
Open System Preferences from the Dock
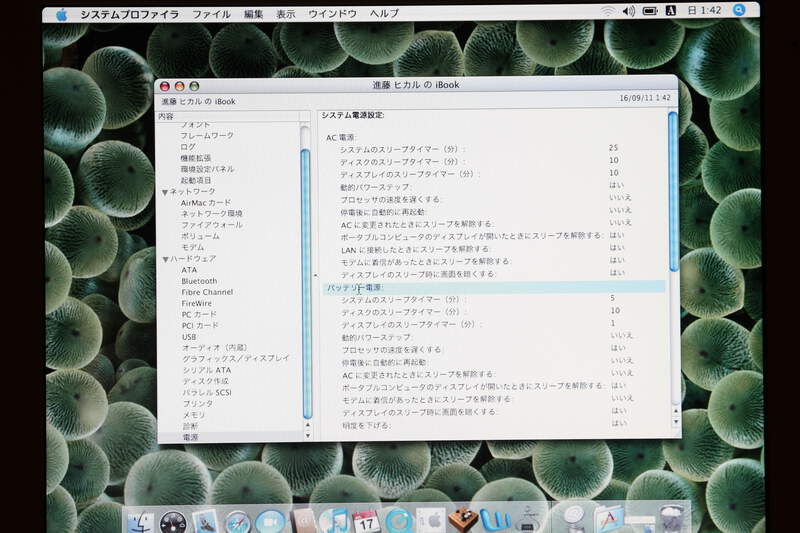[x=431, y=521]
